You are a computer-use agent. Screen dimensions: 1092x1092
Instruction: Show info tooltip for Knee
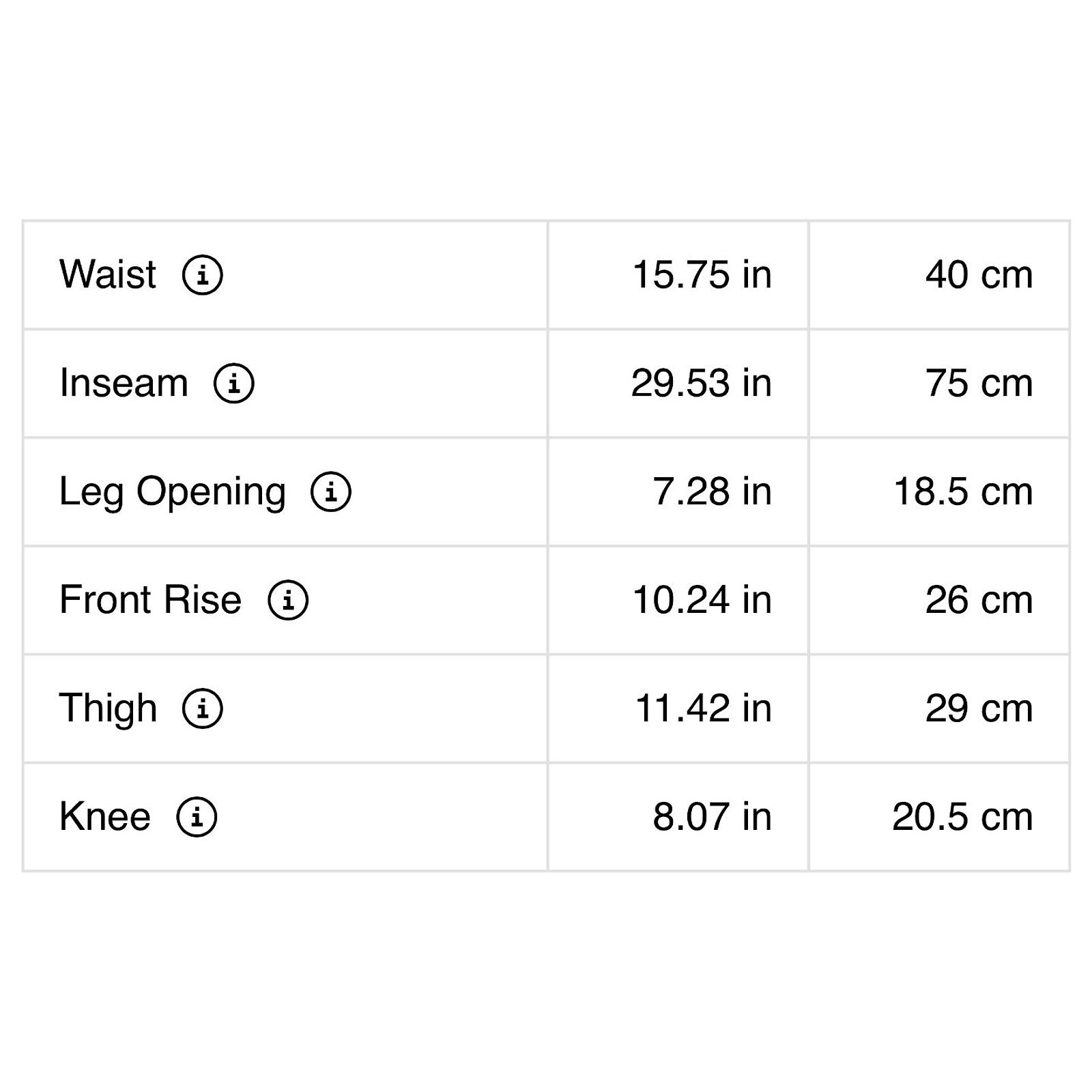click(197, 817)
